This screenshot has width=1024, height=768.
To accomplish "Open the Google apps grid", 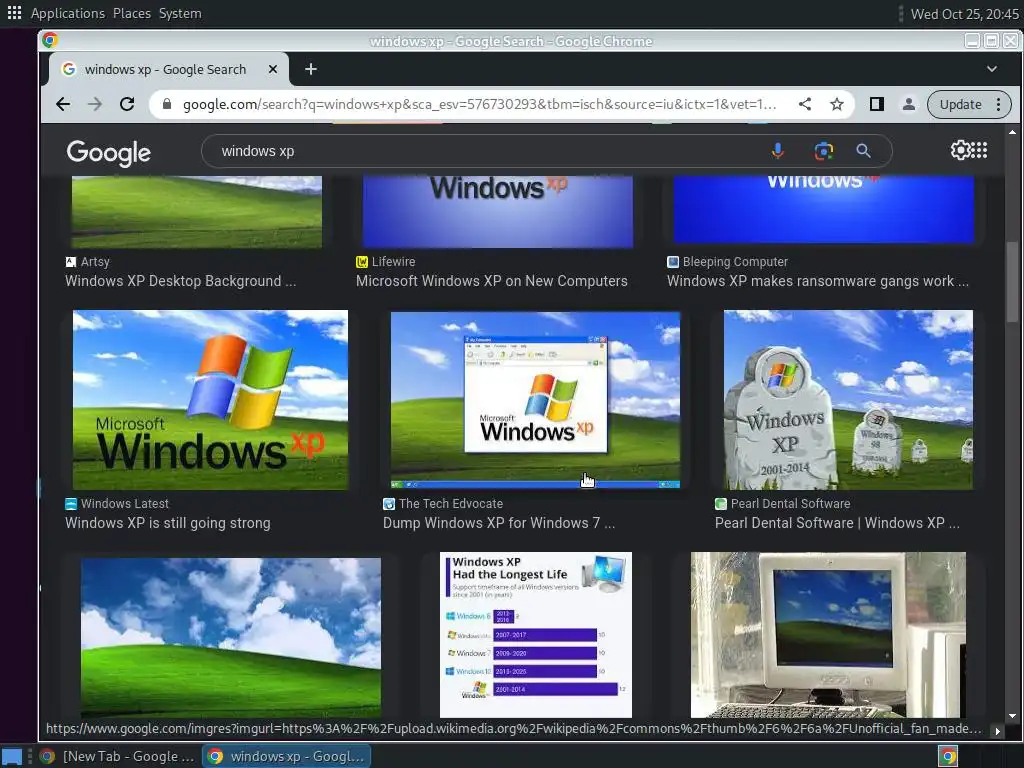I will (979, 150).
